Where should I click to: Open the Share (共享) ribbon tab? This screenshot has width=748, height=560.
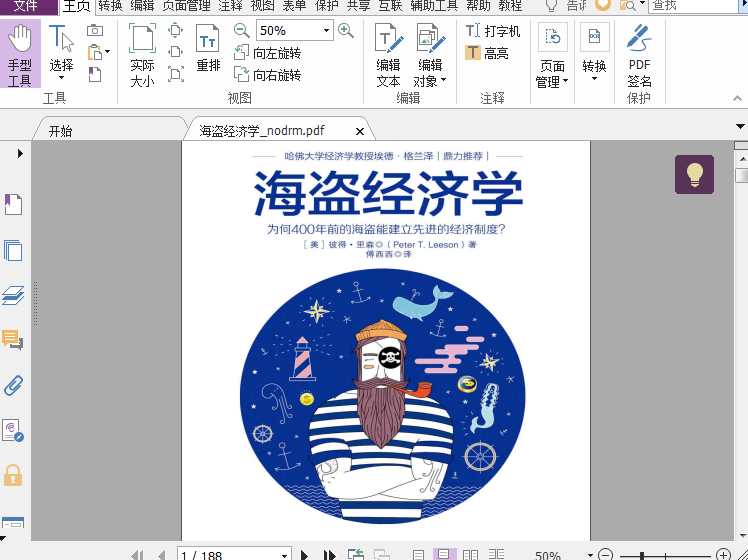358,6
